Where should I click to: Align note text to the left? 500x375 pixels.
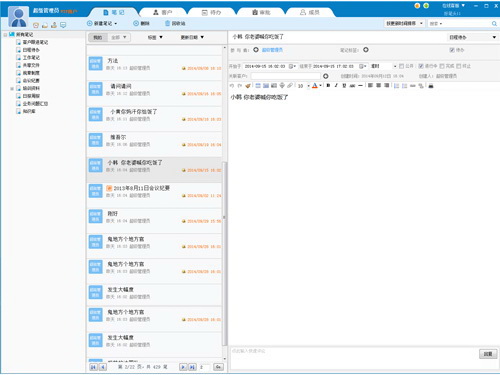tap(370, 86)
